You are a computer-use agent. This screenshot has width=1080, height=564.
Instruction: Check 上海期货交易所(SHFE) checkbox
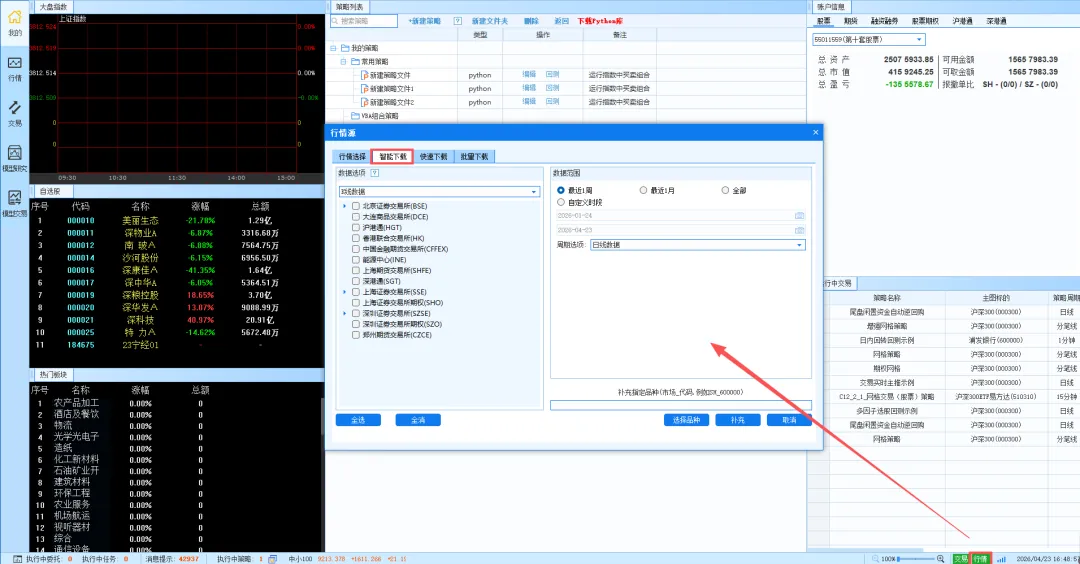coord(355,271)
